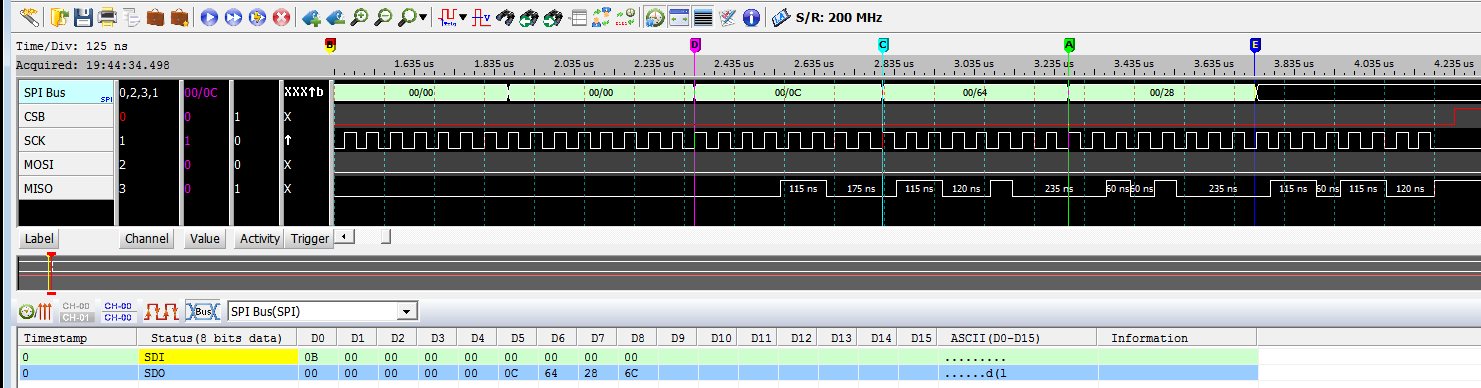
Task: Click the Channel column button
Action: coord(146,239)
